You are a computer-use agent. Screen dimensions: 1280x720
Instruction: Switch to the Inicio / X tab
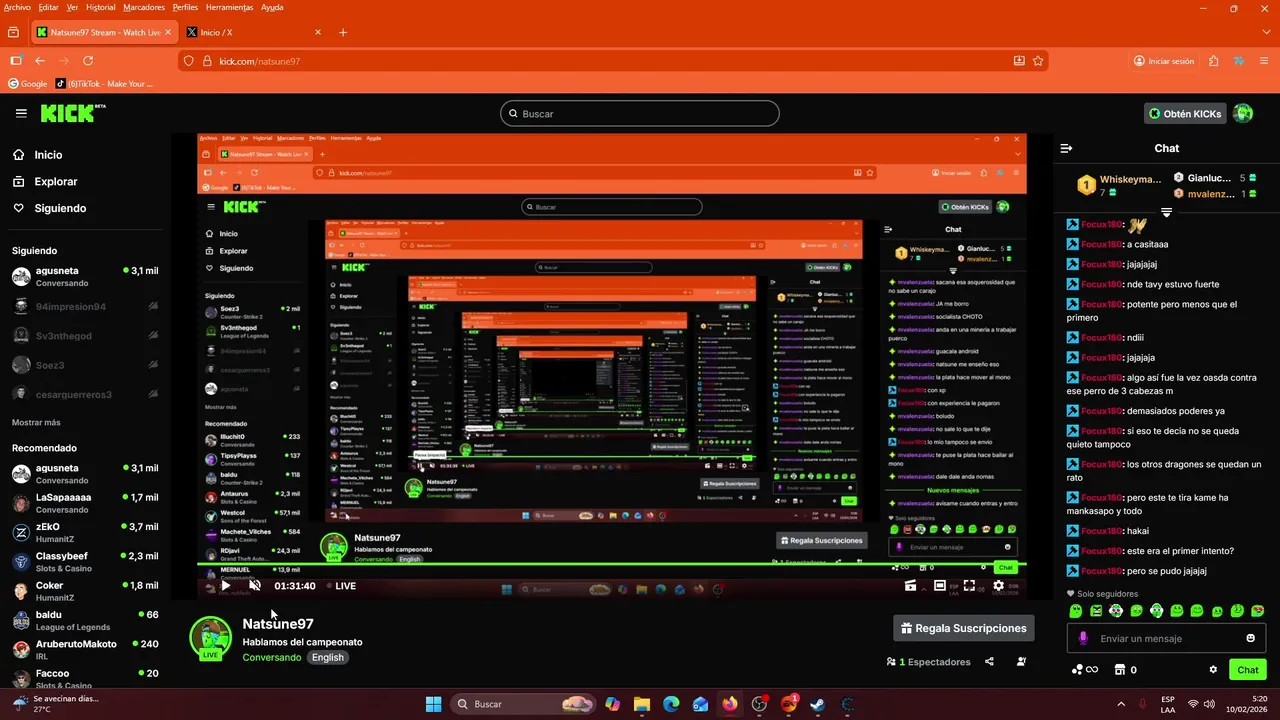[x=254, y=32]
